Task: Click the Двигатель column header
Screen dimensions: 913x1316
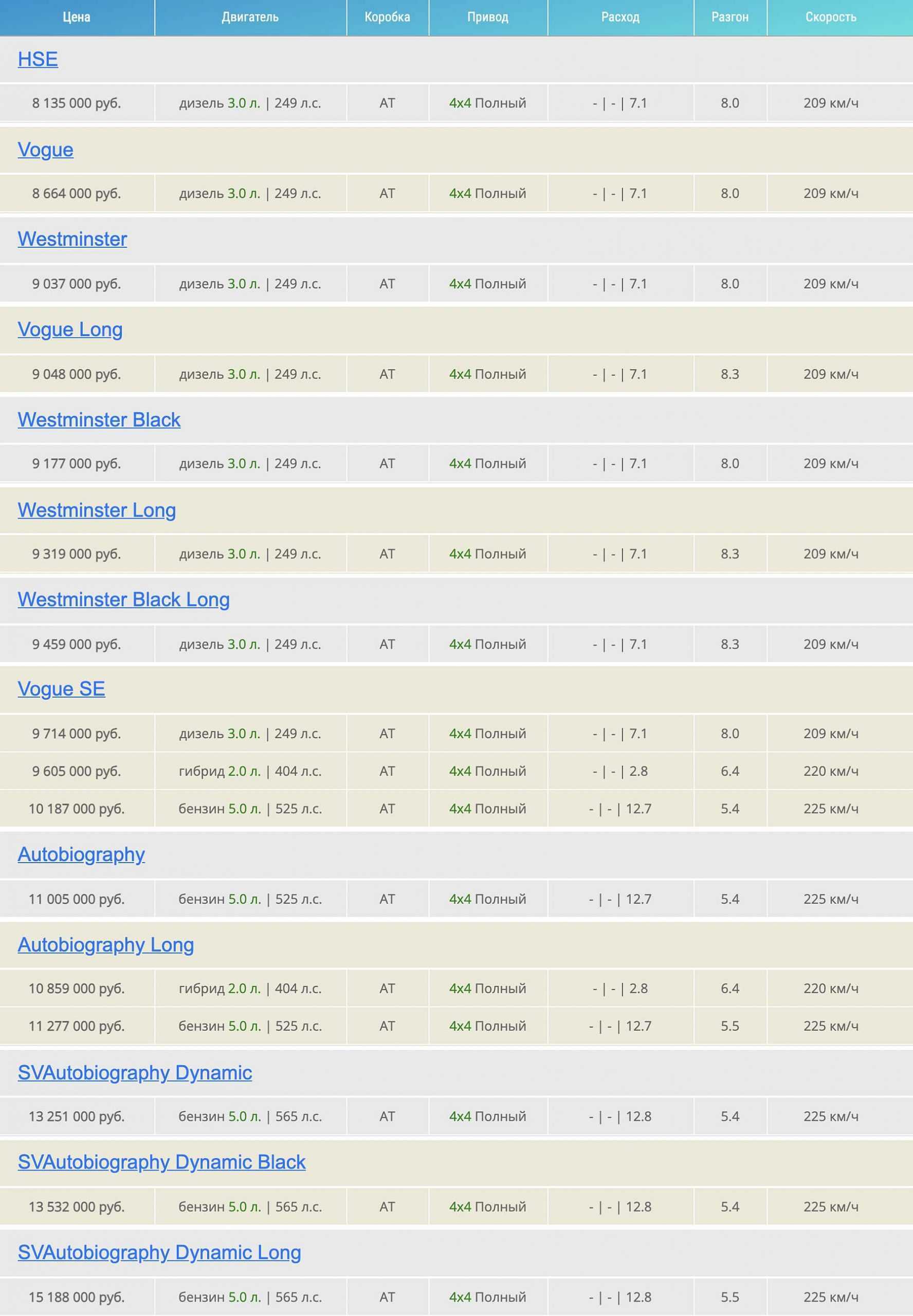Action: 250,17
